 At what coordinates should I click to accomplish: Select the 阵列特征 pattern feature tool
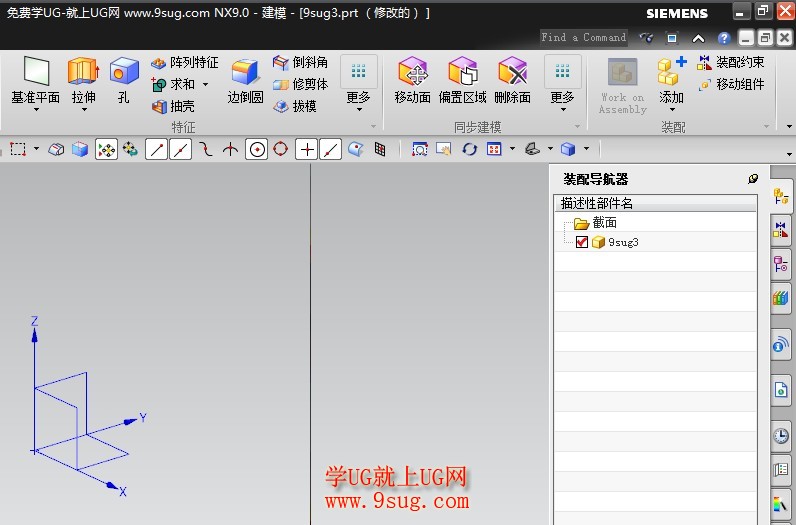pos(185,62)
